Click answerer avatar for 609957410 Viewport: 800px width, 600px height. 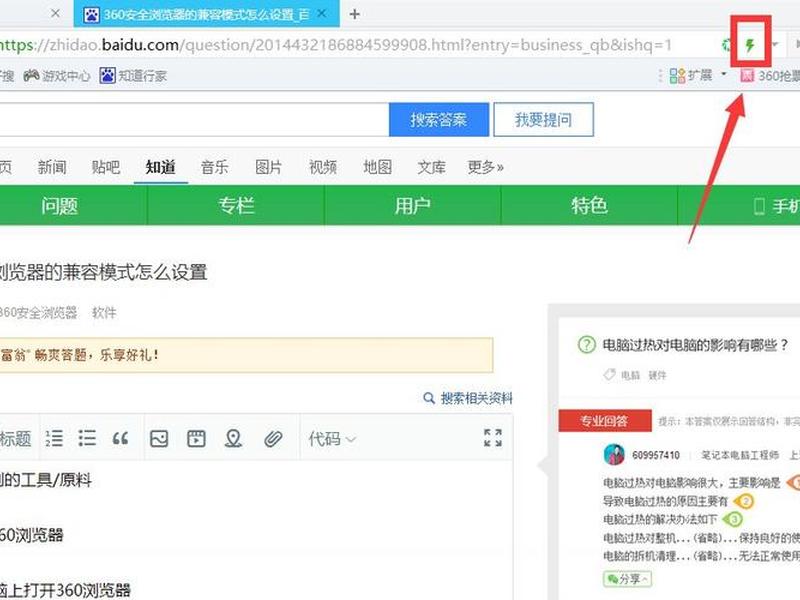tap(614, 454)
